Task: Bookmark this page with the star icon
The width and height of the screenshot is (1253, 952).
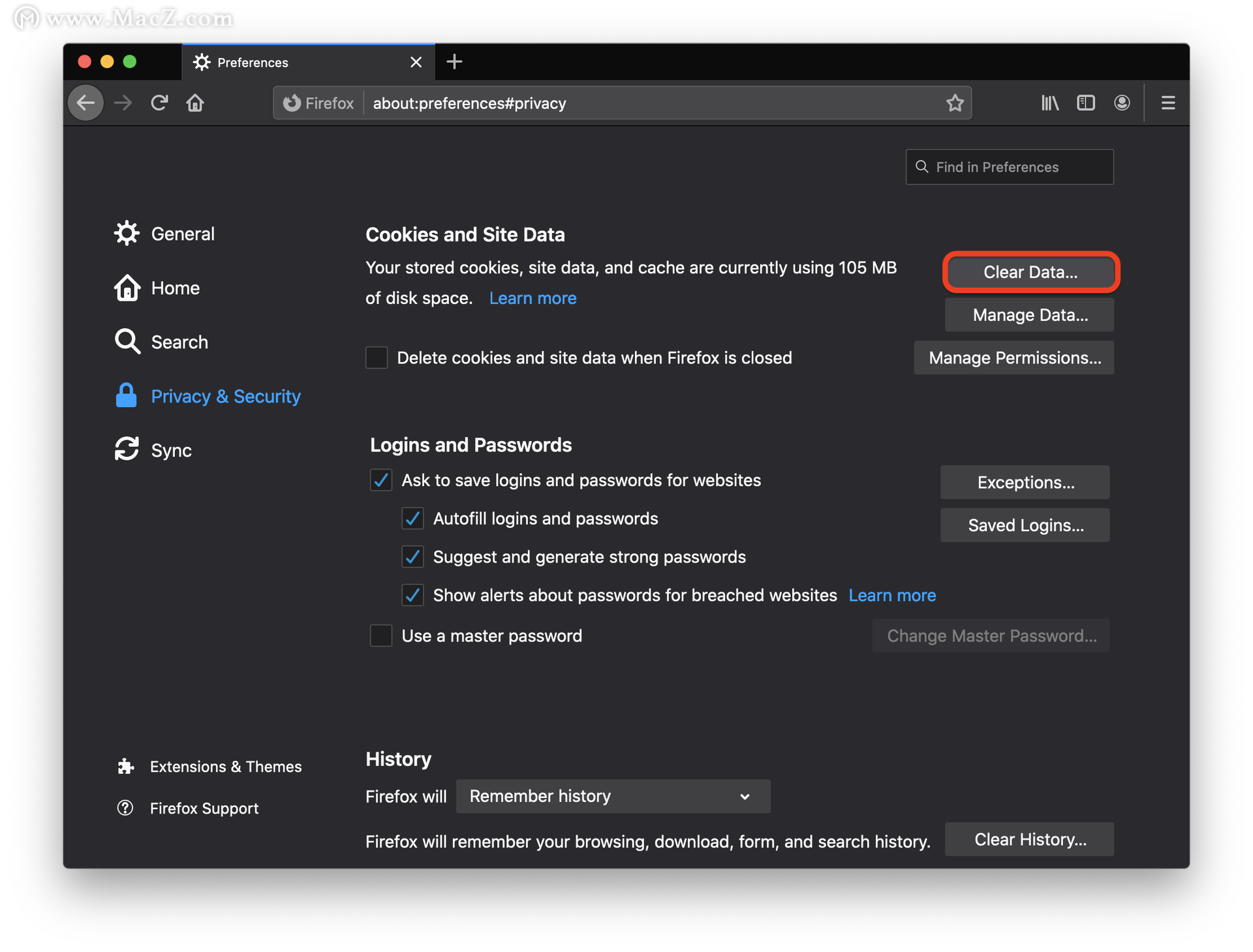Action: (x=955, y=103)
